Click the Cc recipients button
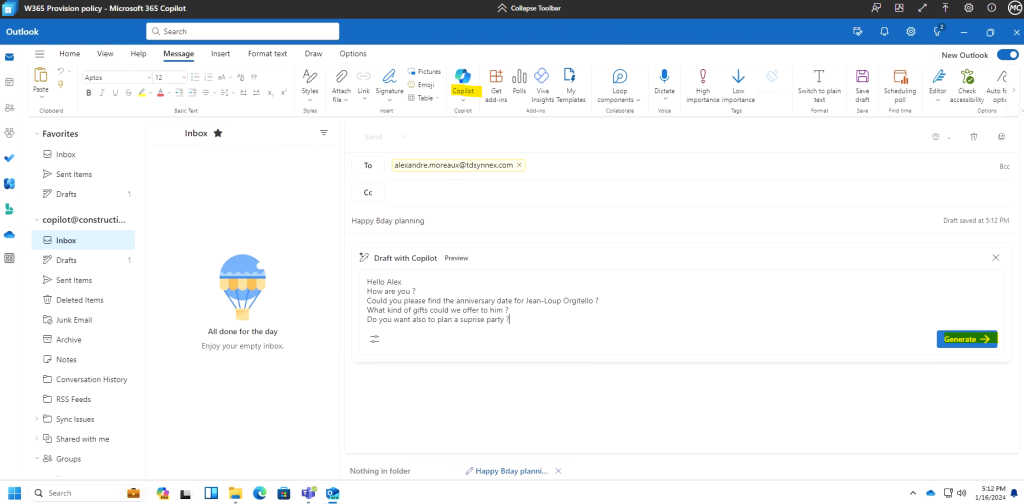The image size is (1024, 504). (368, 193)
